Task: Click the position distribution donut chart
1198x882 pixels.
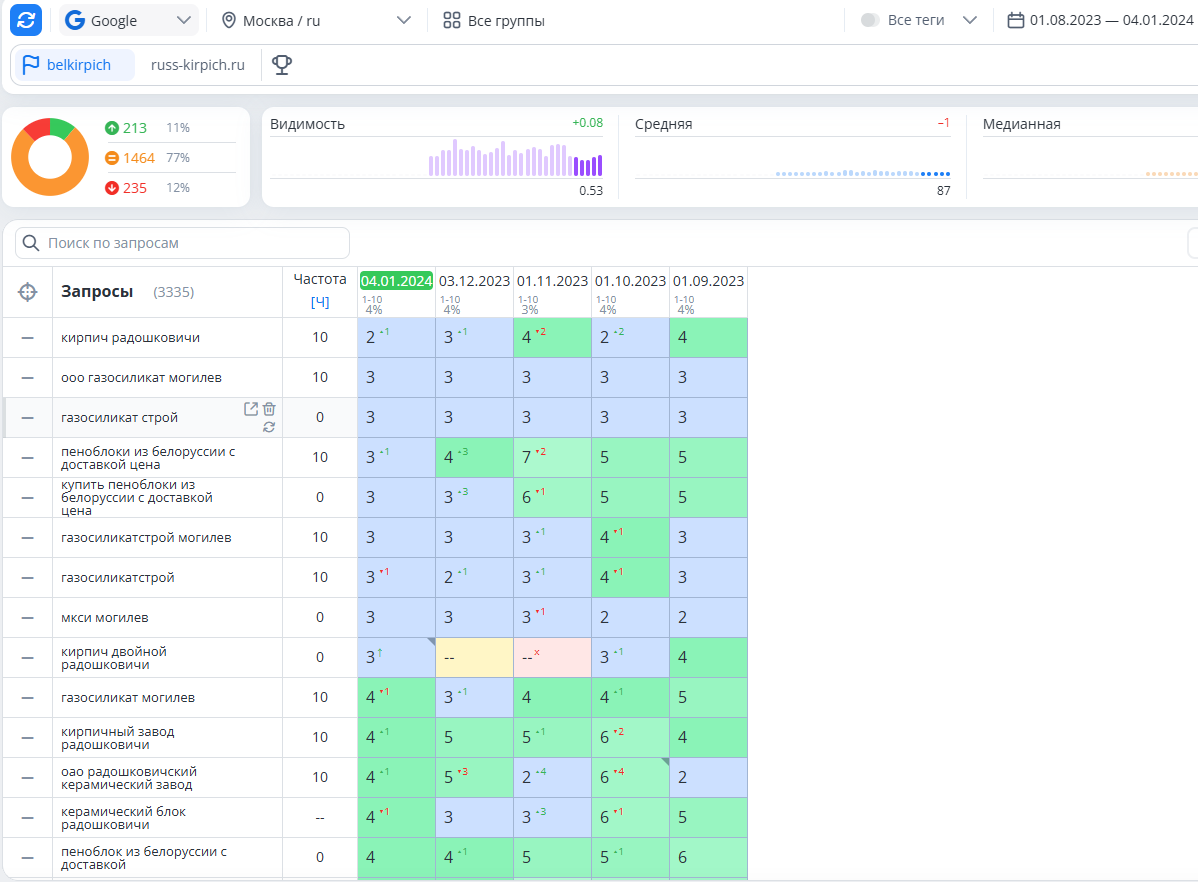Action: [x=50, y=157]
